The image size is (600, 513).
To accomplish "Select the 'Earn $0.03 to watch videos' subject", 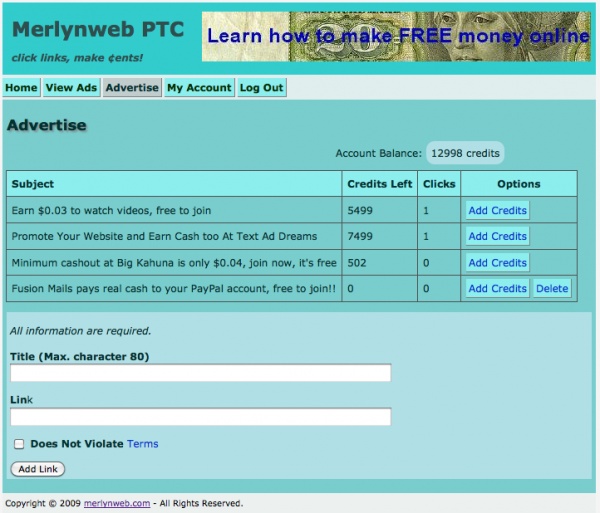I will click(x=111, y=210).
